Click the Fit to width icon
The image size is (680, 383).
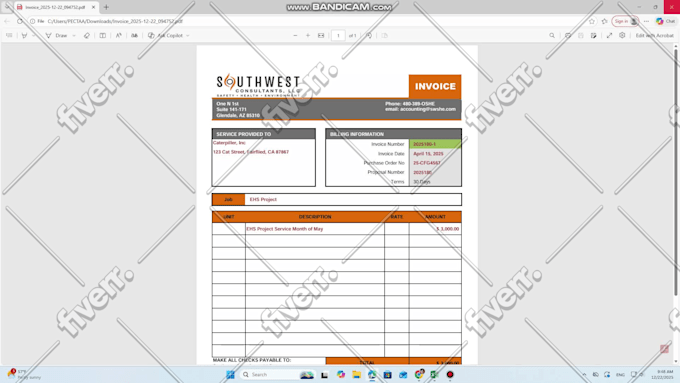pyautogui.click(x=321, y=36)
